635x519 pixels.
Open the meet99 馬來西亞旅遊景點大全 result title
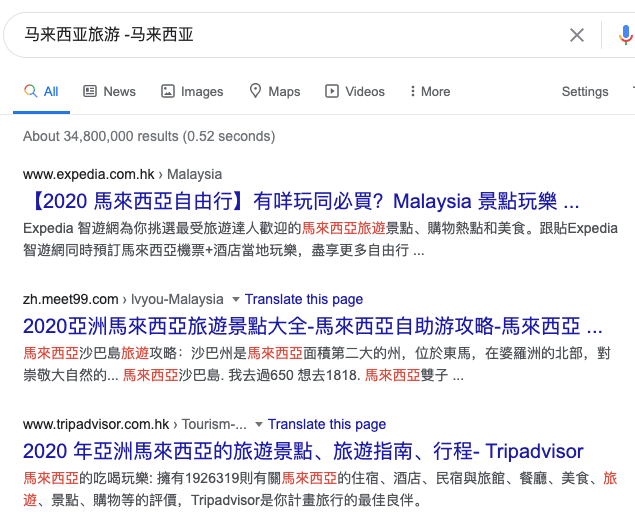point(313,326)
